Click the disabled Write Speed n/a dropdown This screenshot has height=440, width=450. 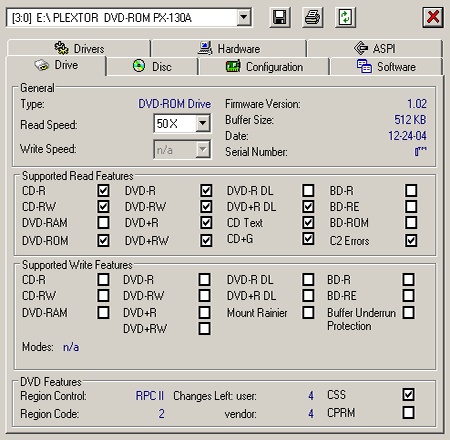pos(182,149)
